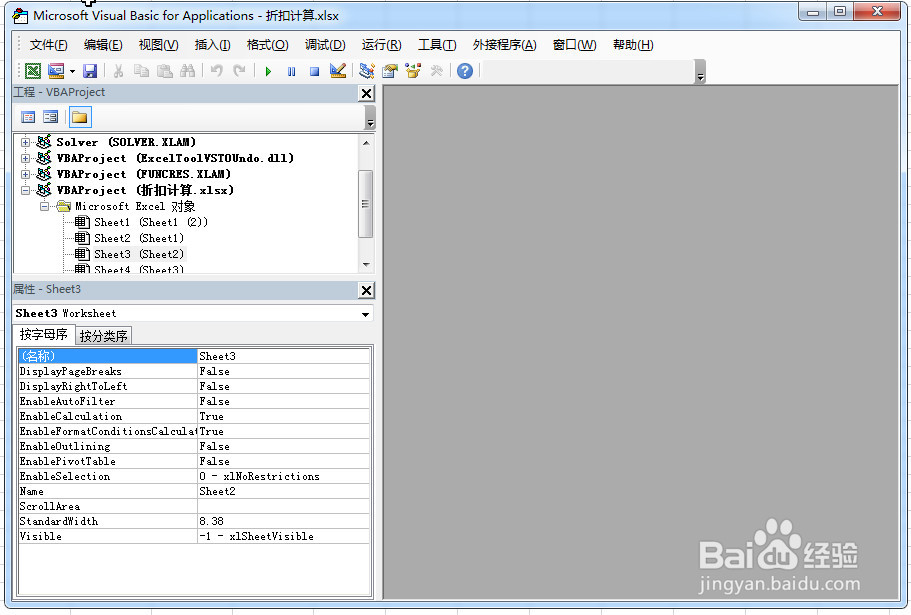Click project tree scrollbar up arrow
911x615 pixels.
365,142
